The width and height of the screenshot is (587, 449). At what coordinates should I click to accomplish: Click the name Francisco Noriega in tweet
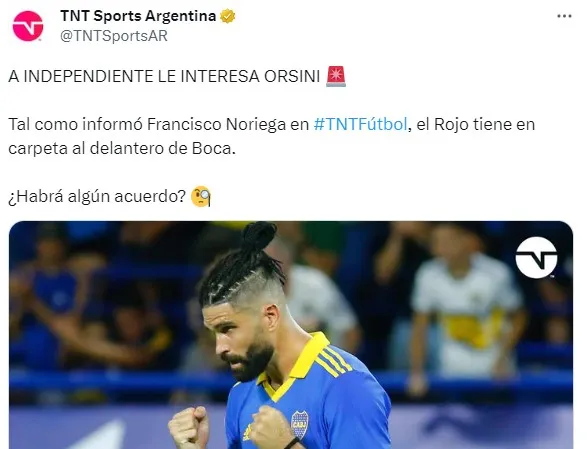coord(216,124)
